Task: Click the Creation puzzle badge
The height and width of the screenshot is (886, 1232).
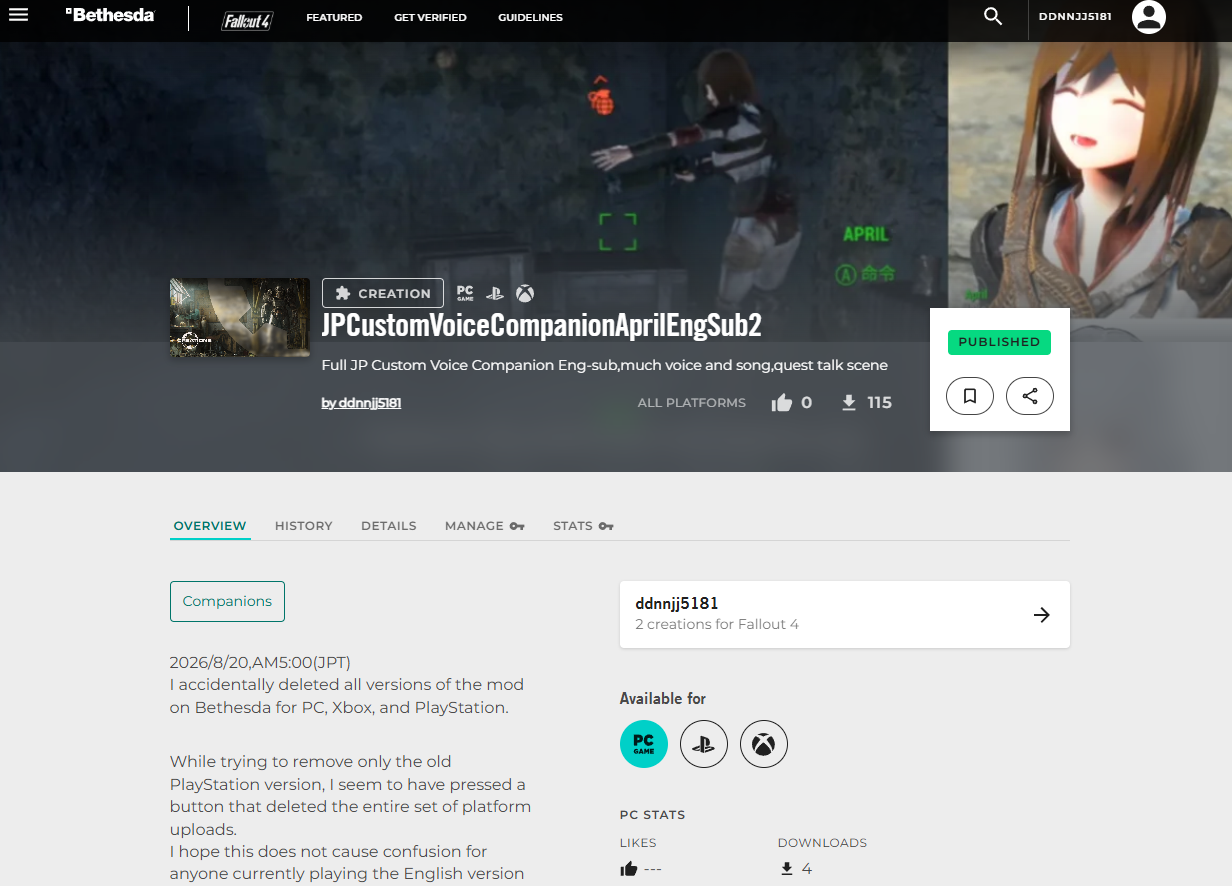Action: click(383, 293)
